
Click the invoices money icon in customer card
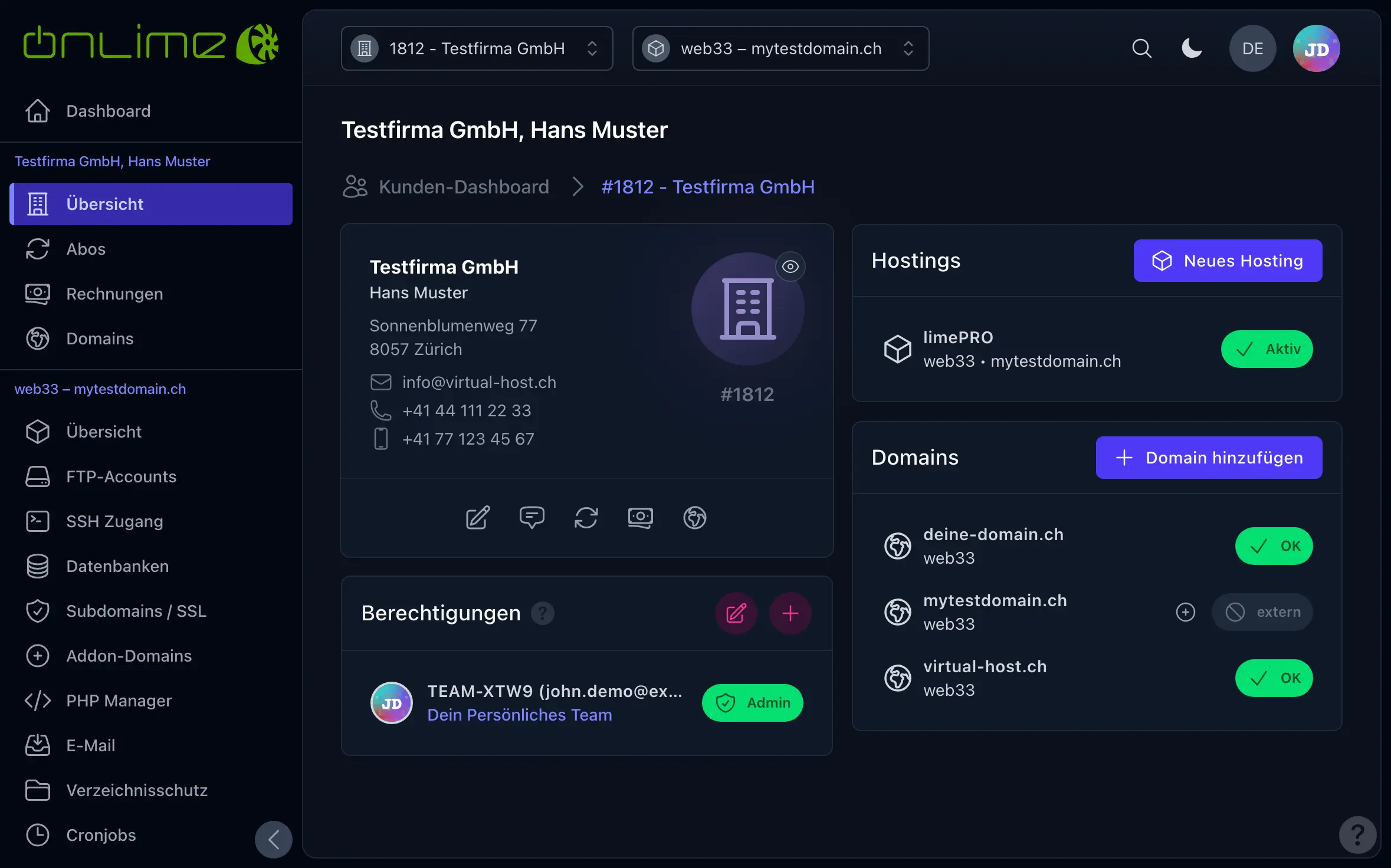coord(640,518)
